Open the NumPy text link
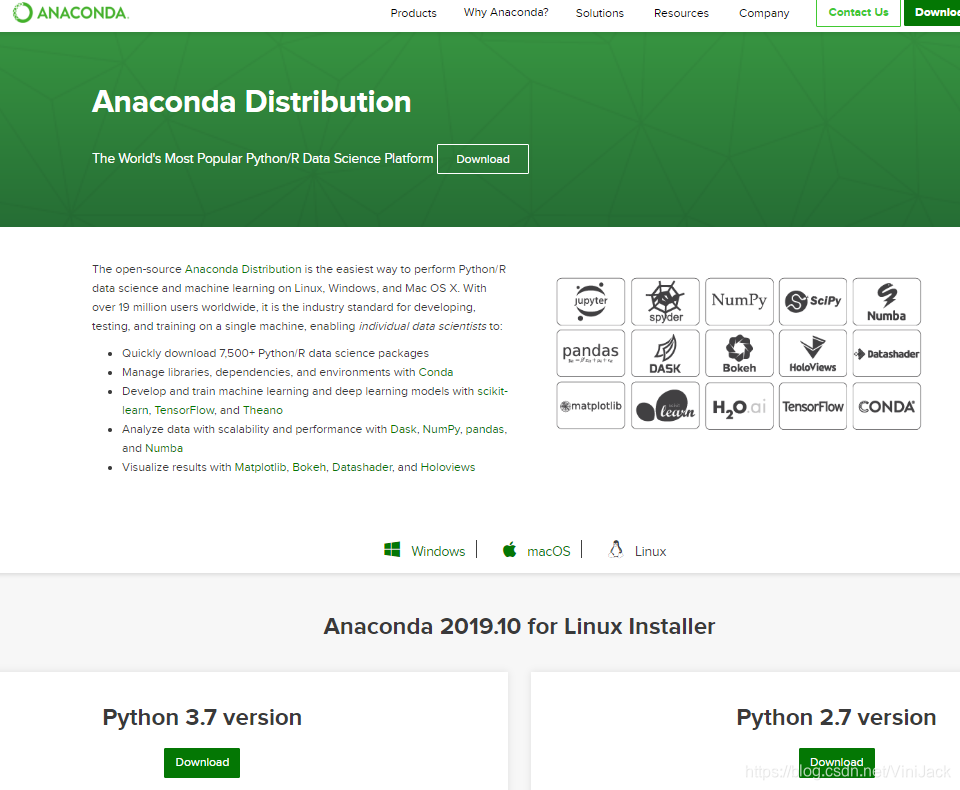Image resolution: width=960 pixels, height=790 pixels. [x=441, y=429]
